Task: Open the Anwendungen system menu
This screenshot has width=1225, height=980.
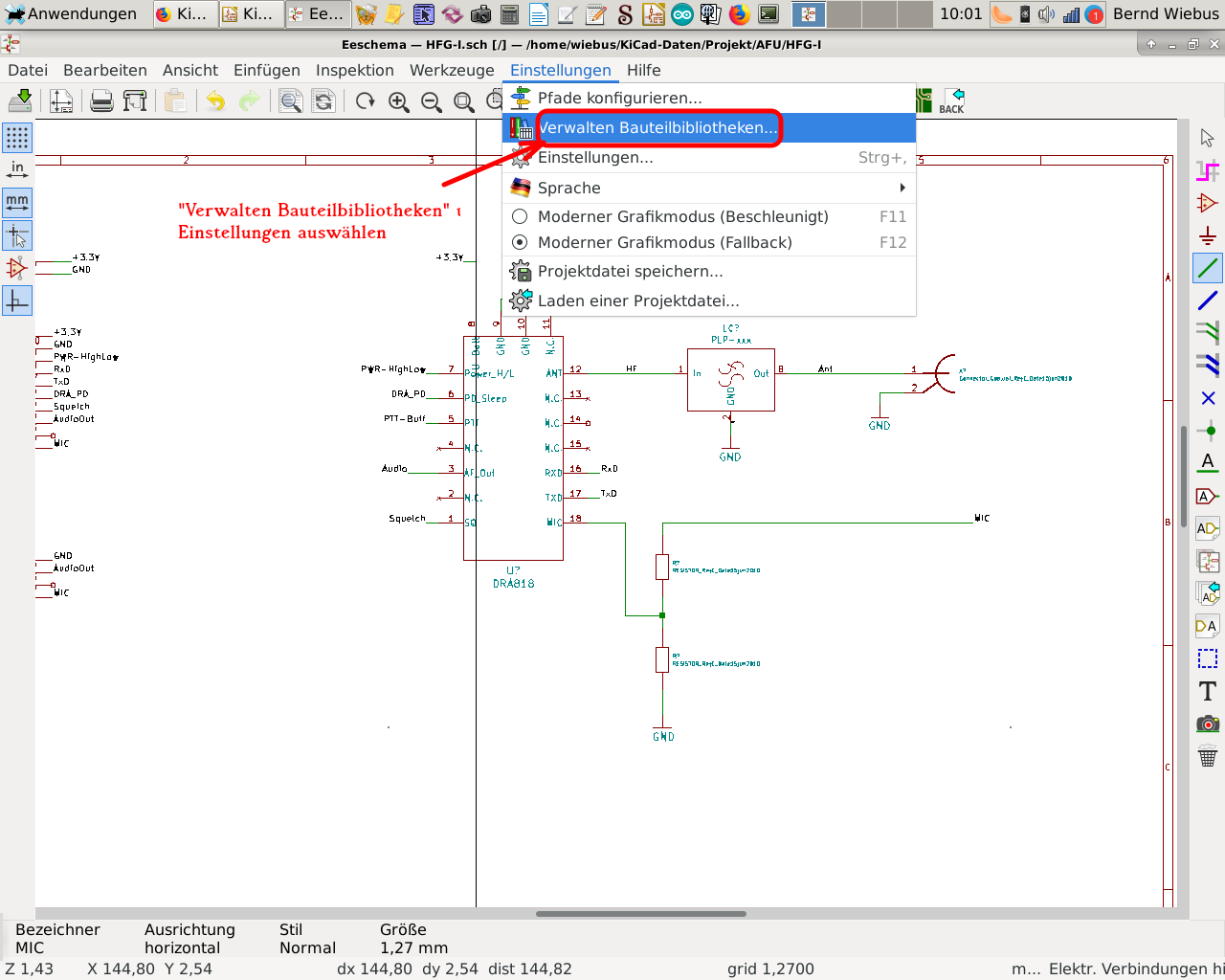Action: coord(72,13)
